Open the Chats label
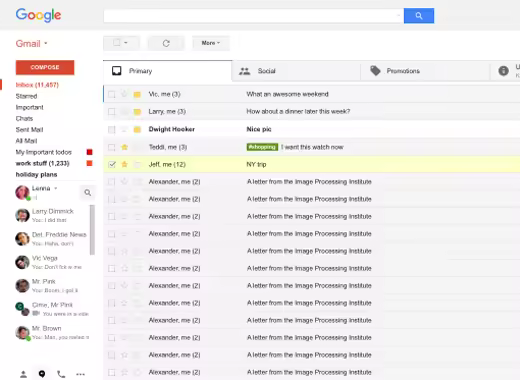 24,118
